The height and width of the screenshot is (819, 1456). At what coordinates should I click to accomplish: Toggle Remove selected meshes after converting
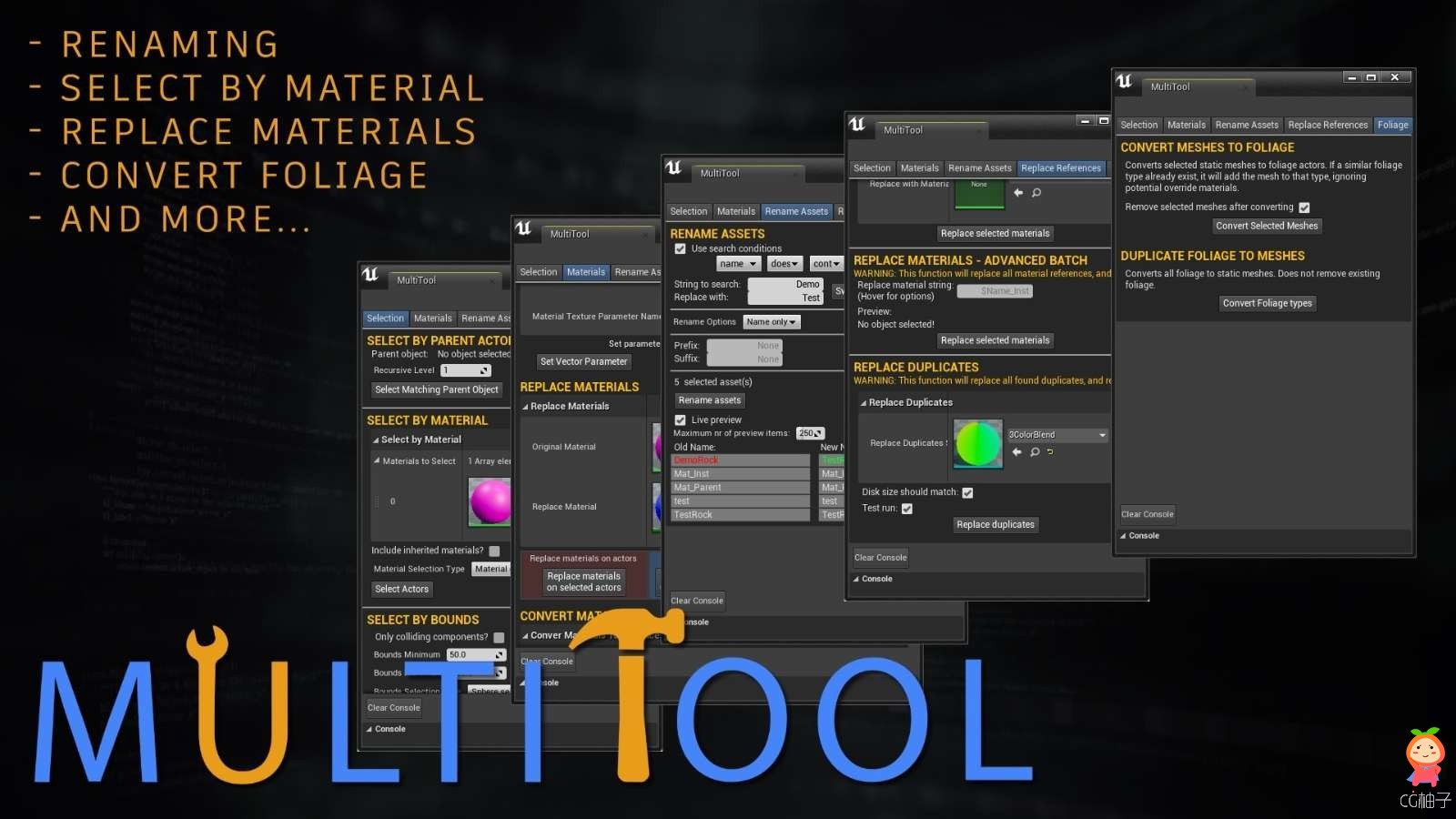point(1304,207)
